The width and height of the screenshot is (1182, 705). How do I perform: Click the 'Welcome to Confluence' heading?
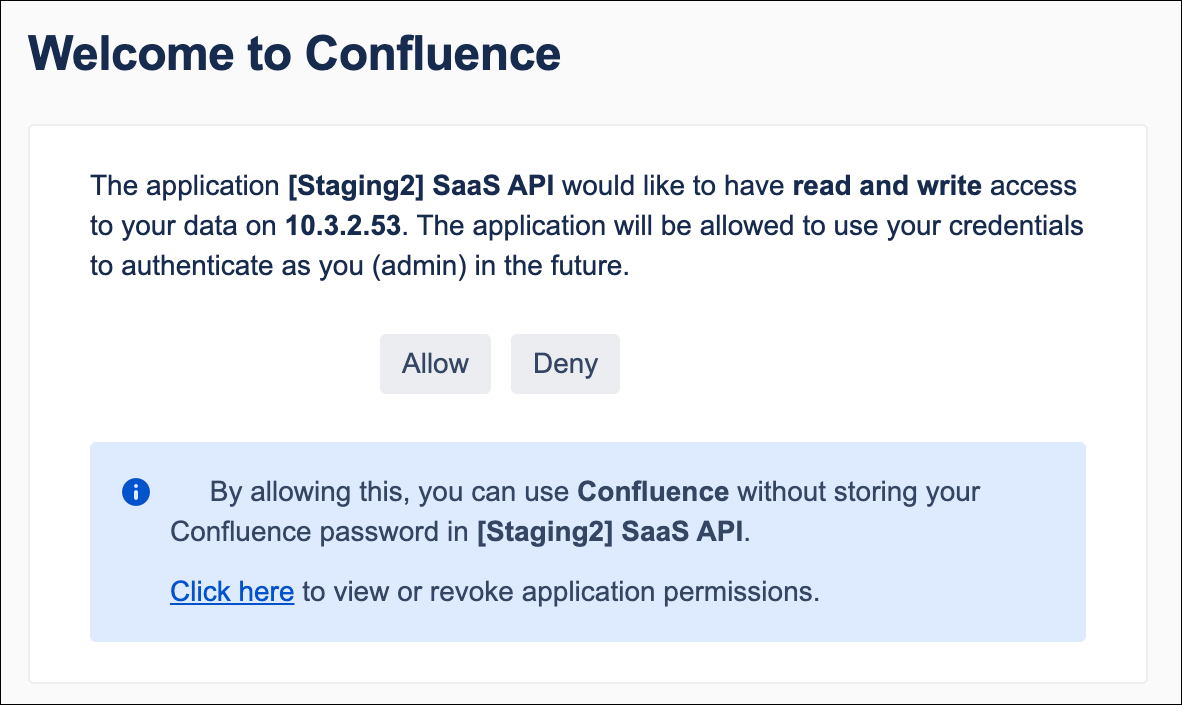296,54
